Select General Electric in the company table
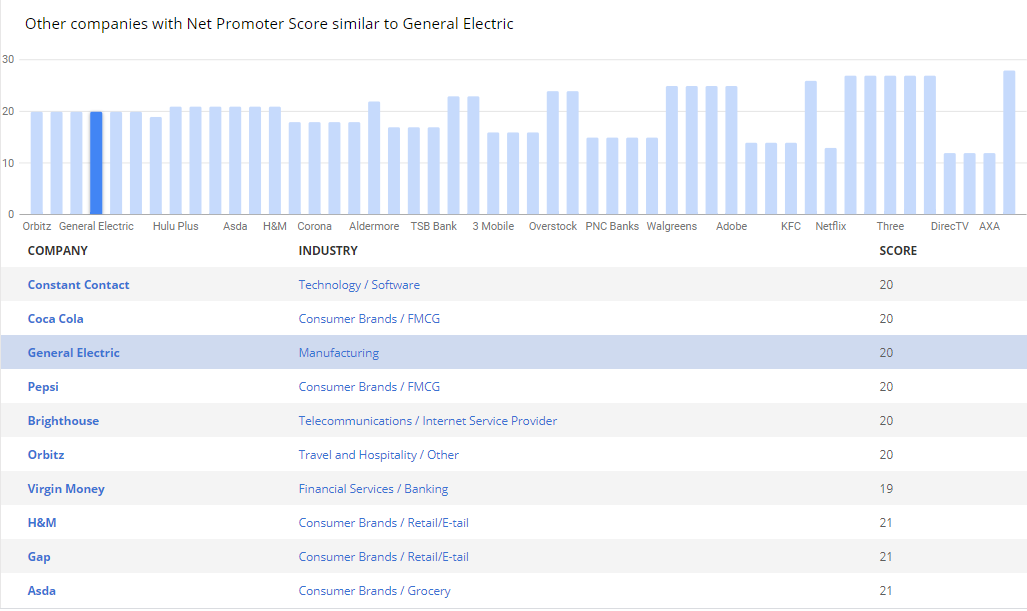Viewport: 1027px width, 611px height. click(73, 353)
